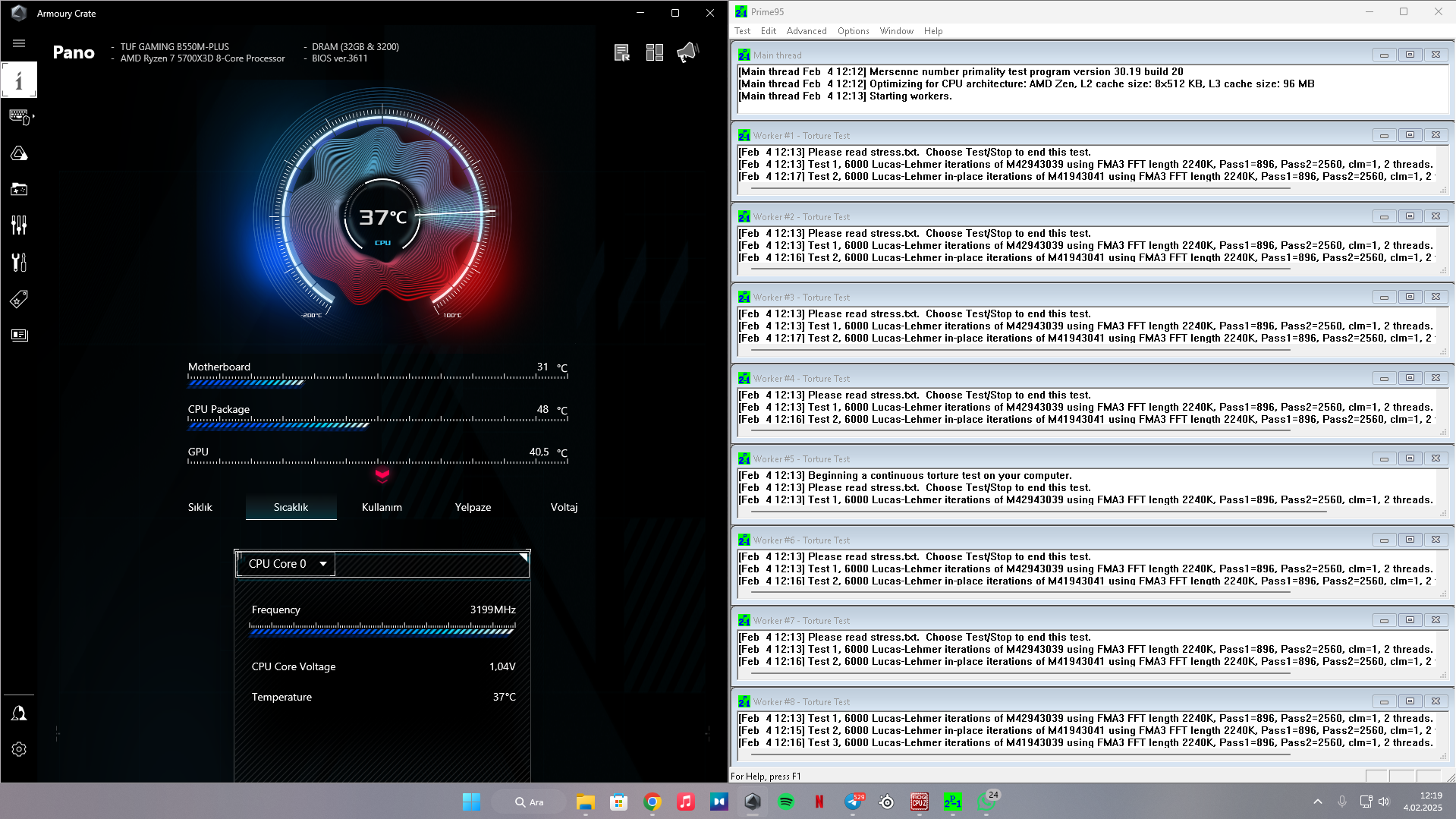Click the Worker #1 window icon in Prime95

(x=744, y=136)
